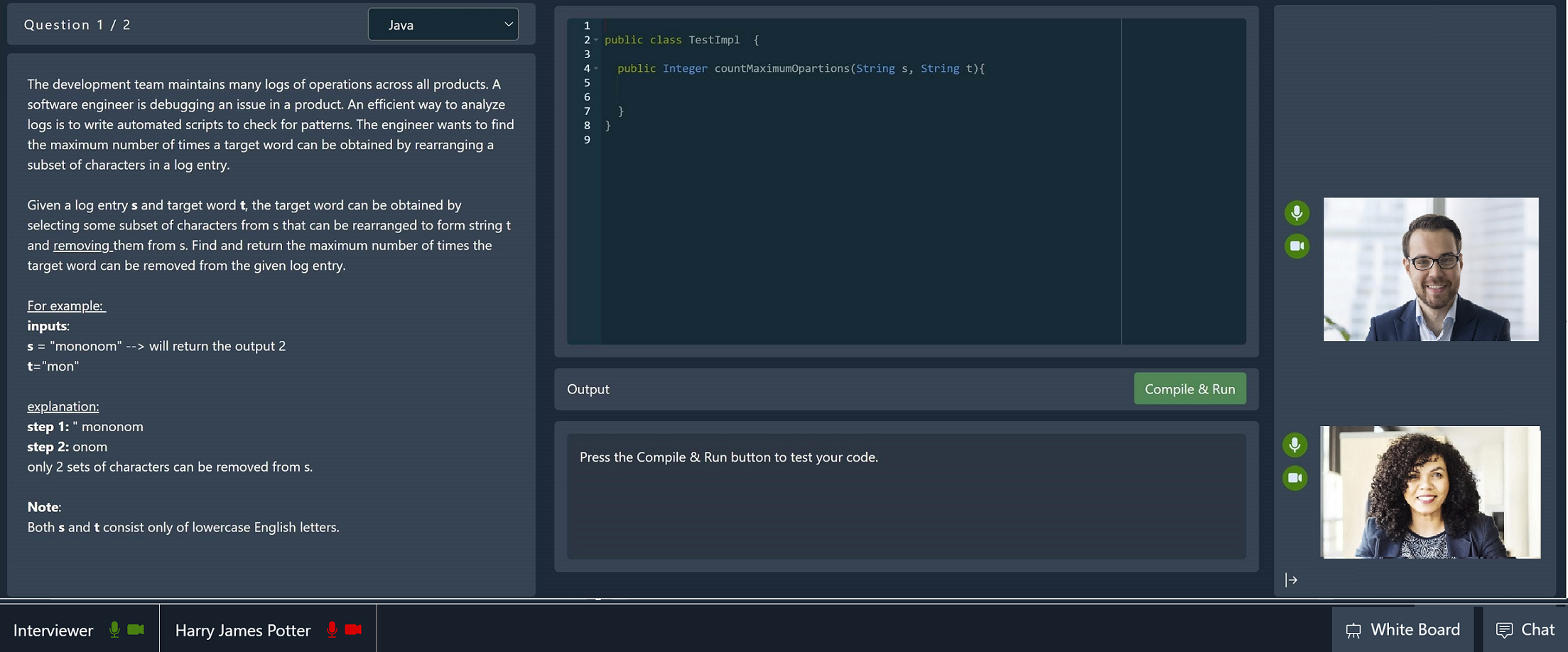Screen dimensions: 1568x652
Task: Fold the countMaximumOpartions method at line 4
Action: point(596,68)
